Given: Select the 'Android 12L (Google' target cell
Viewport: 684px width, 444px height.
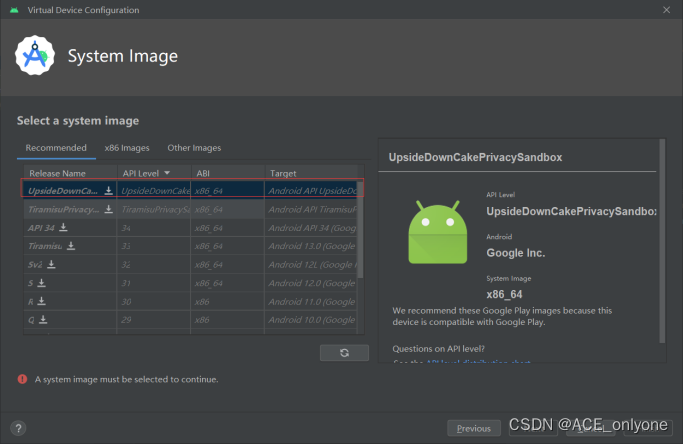Looking at the screenshot, I should click(x=311, y=264).
